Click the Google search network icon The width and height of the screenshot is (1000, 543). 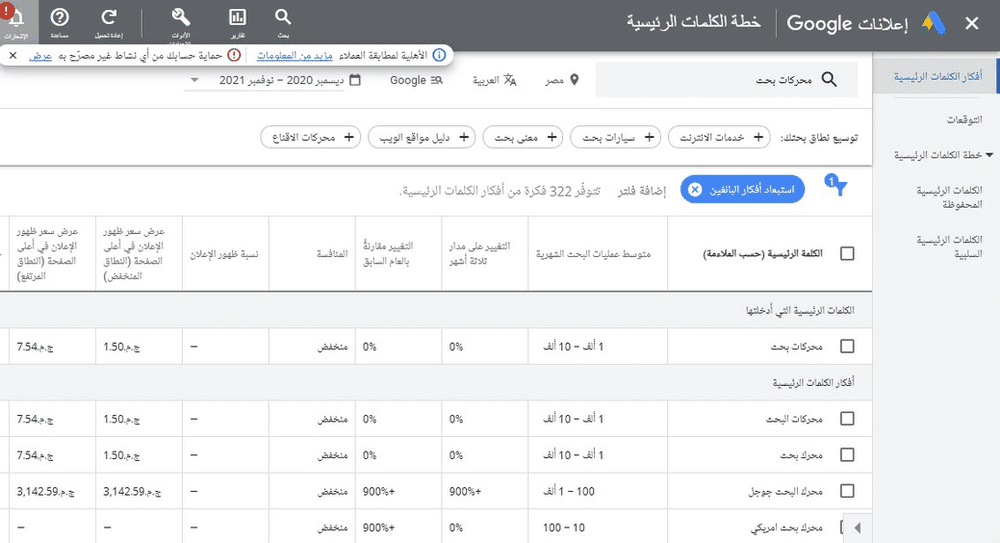[x=437, y=80]
